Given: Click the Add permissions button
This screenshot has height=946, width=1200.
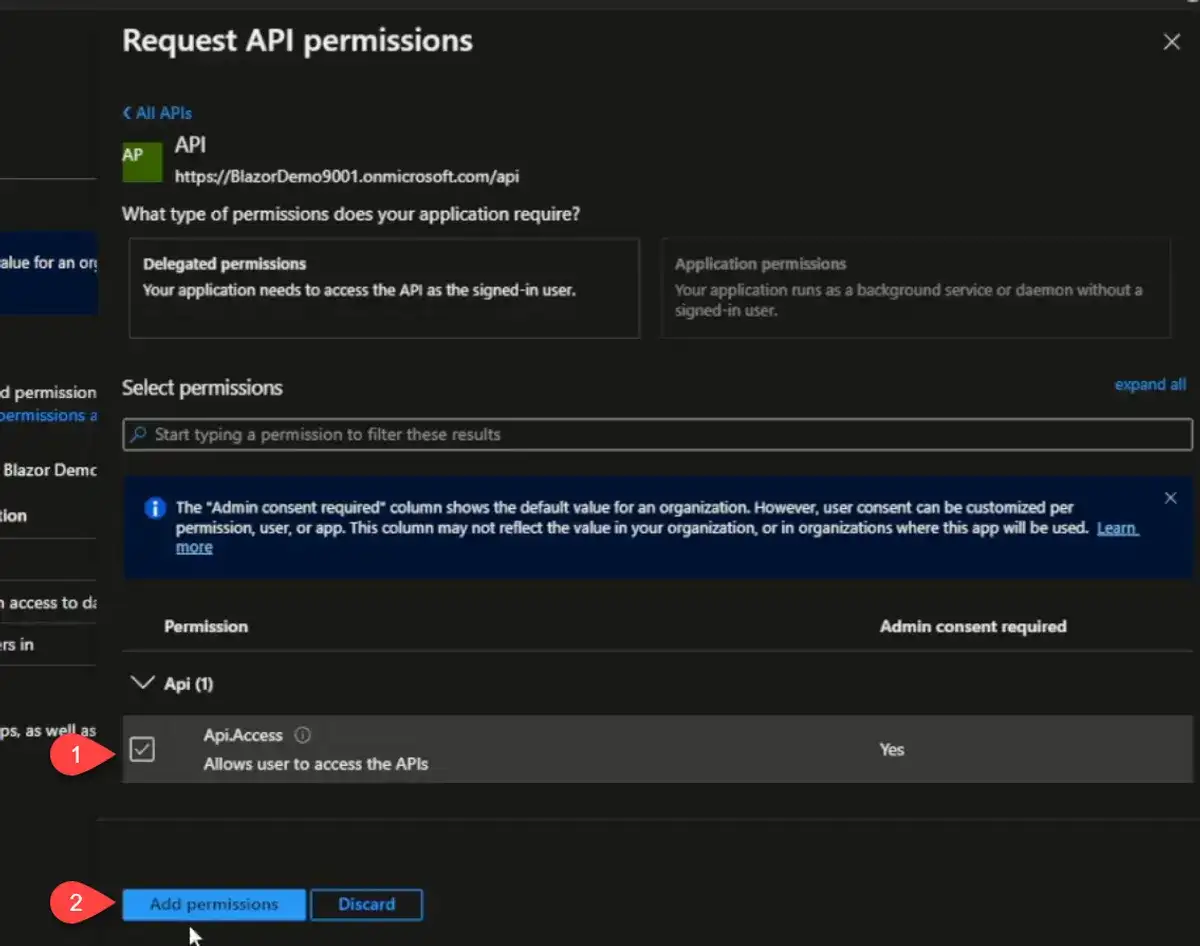Looking at the screenshot, I should [214, 904].
